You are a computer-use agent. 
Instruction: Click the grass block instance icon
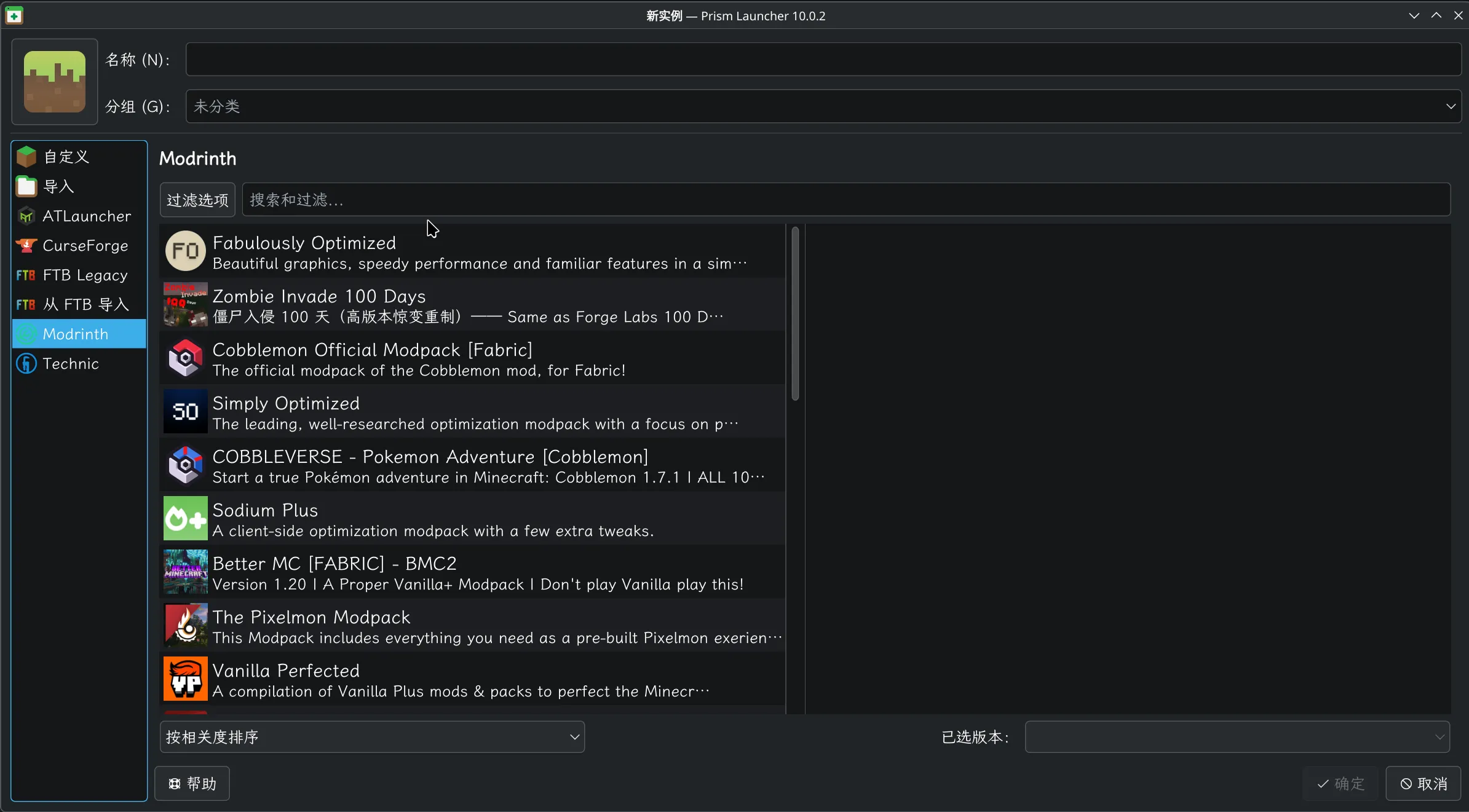55,82
